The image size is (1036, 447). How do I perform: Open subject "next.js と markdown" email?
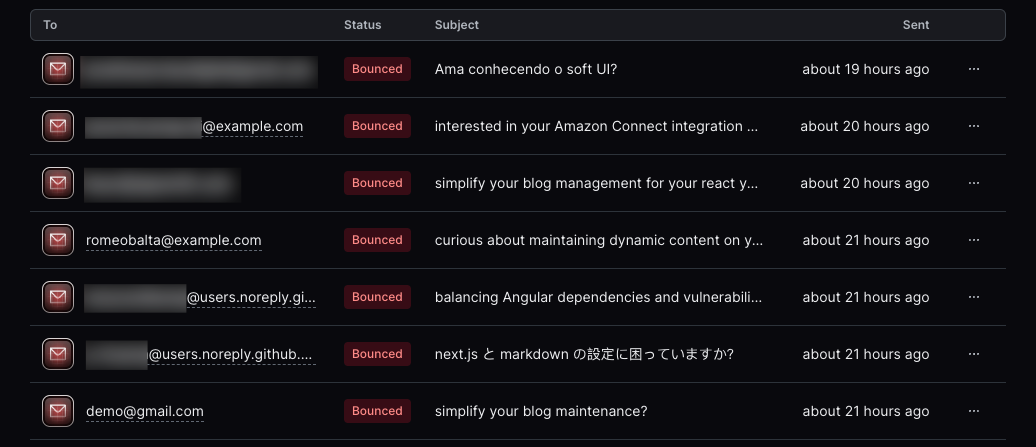pyautogui.click(x=584, y=354)
